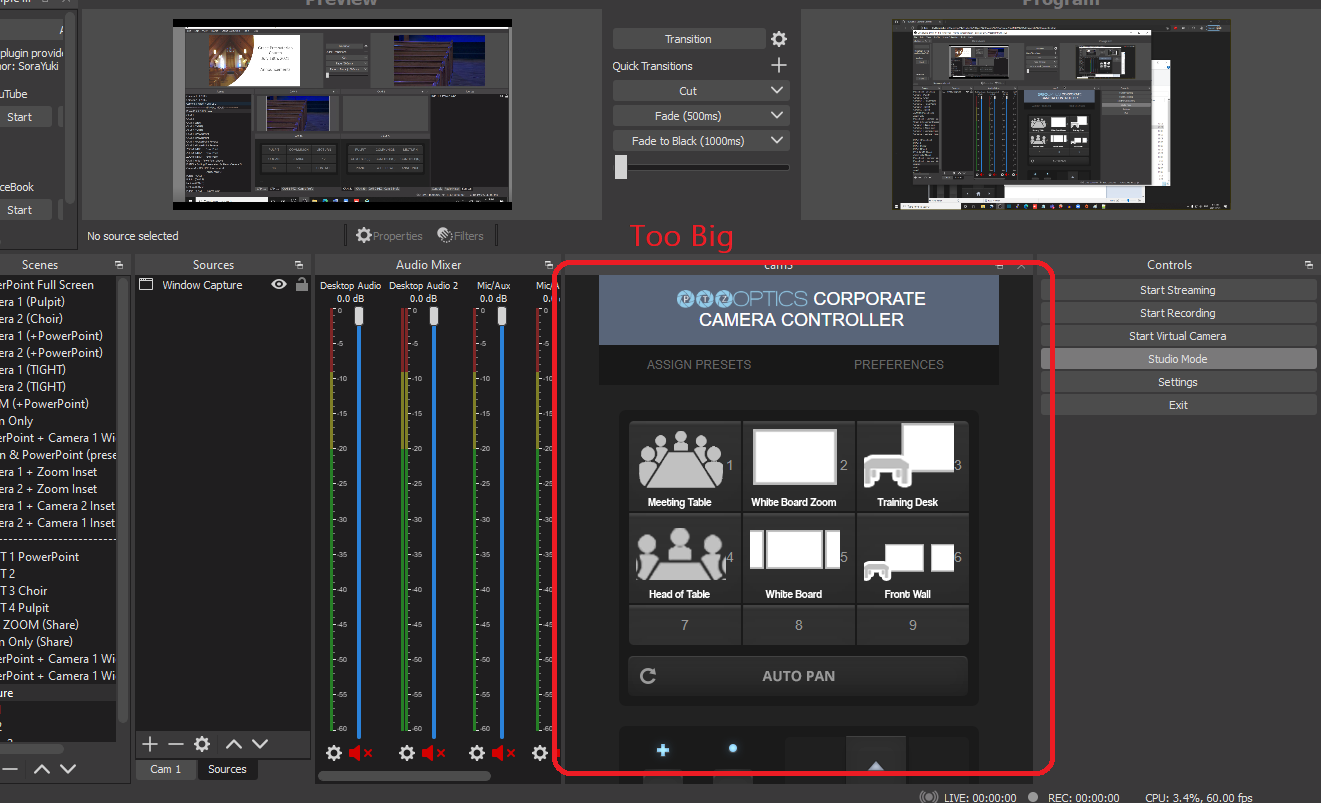
Task: Open Settings from Controls
Action: tap(1178, 382)
